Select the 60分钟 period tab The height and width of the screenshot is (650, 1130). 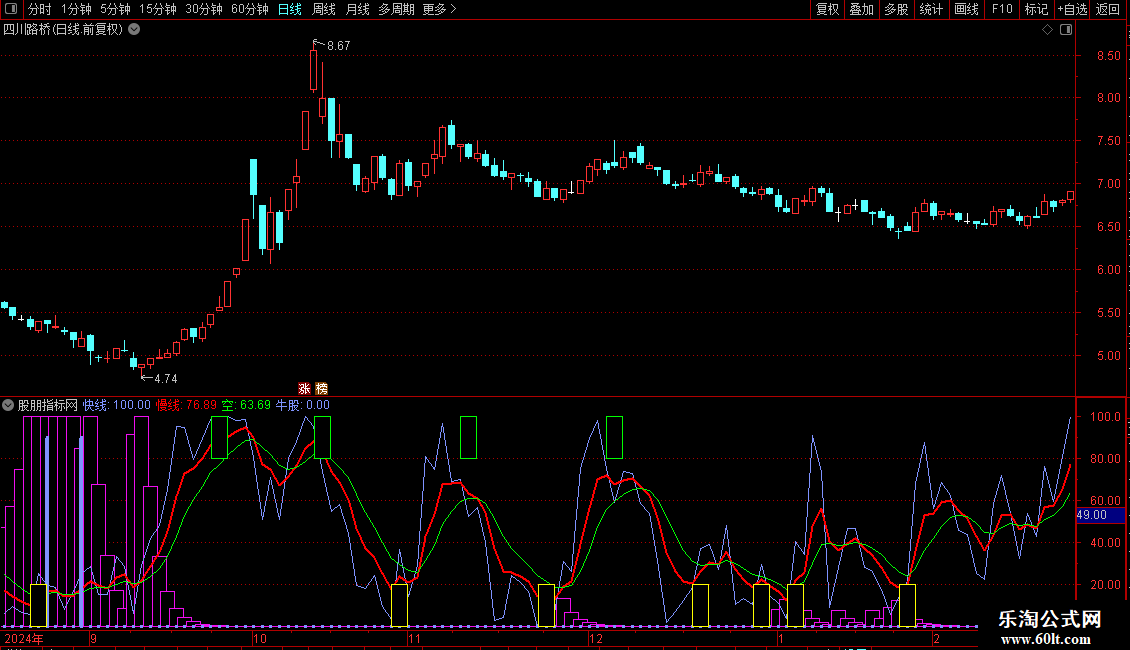[249, 10]
